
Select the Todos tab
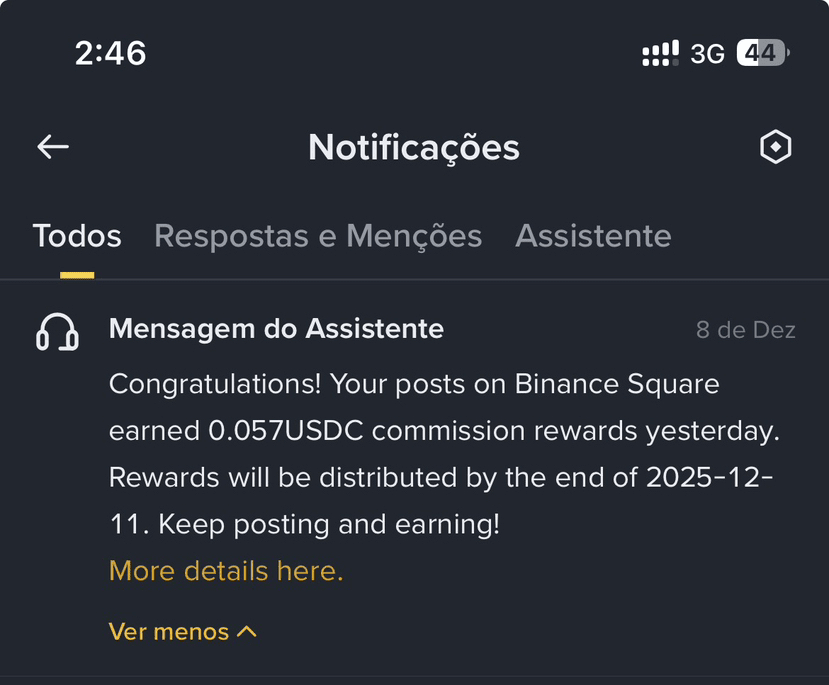[77, 236]
